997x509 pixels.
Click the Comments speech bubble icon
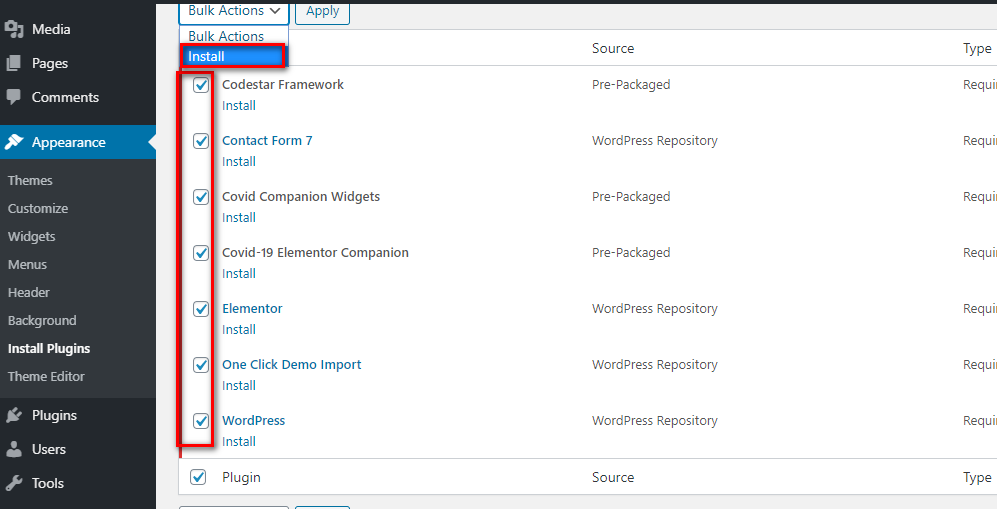tap(14, 97)
